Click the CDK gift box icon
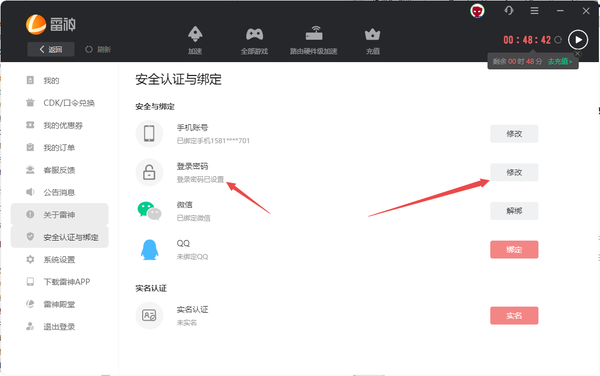Viewport: 600px width, 376px height. 30,102
